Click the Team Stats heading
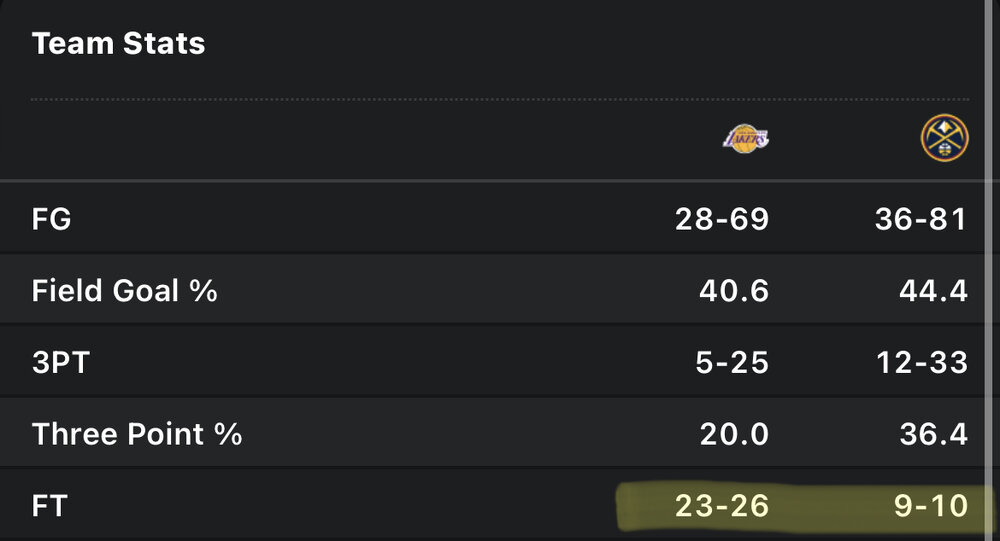 [x=118, y=44]
